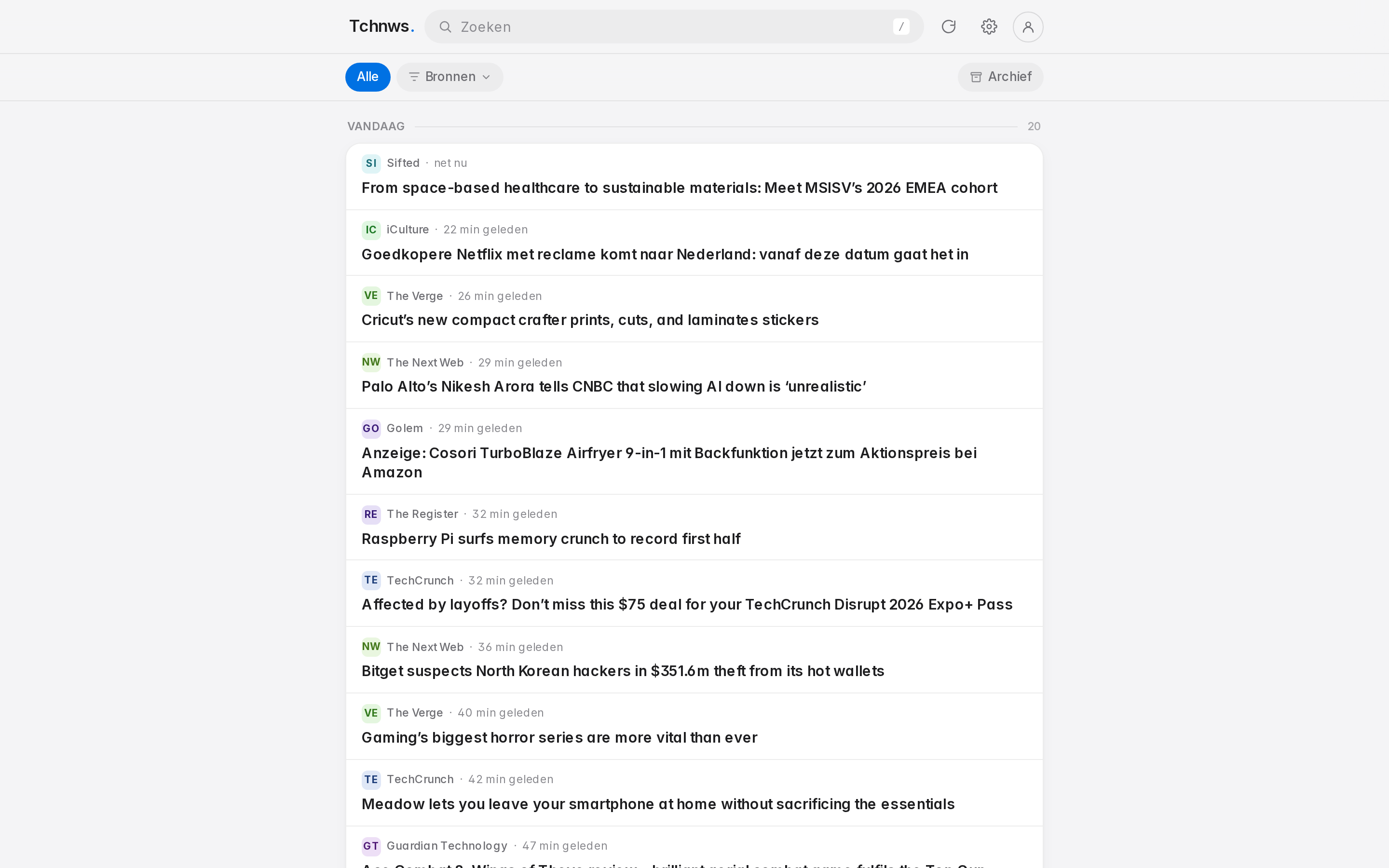Focus the Zoeken search field
Screen dimensions: 1389x868
point(673,27)
